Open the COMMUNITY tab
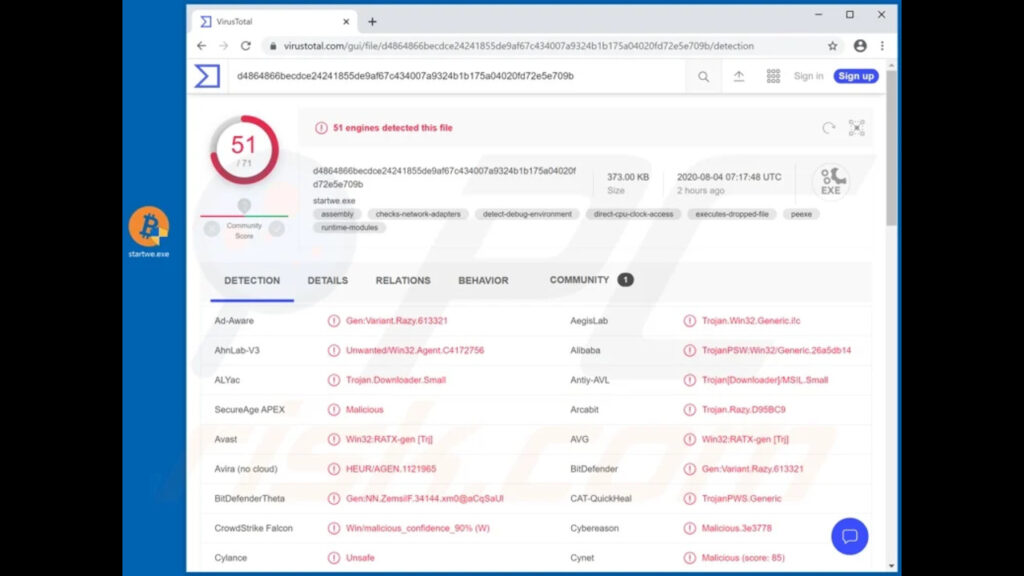 coord(590,280)
